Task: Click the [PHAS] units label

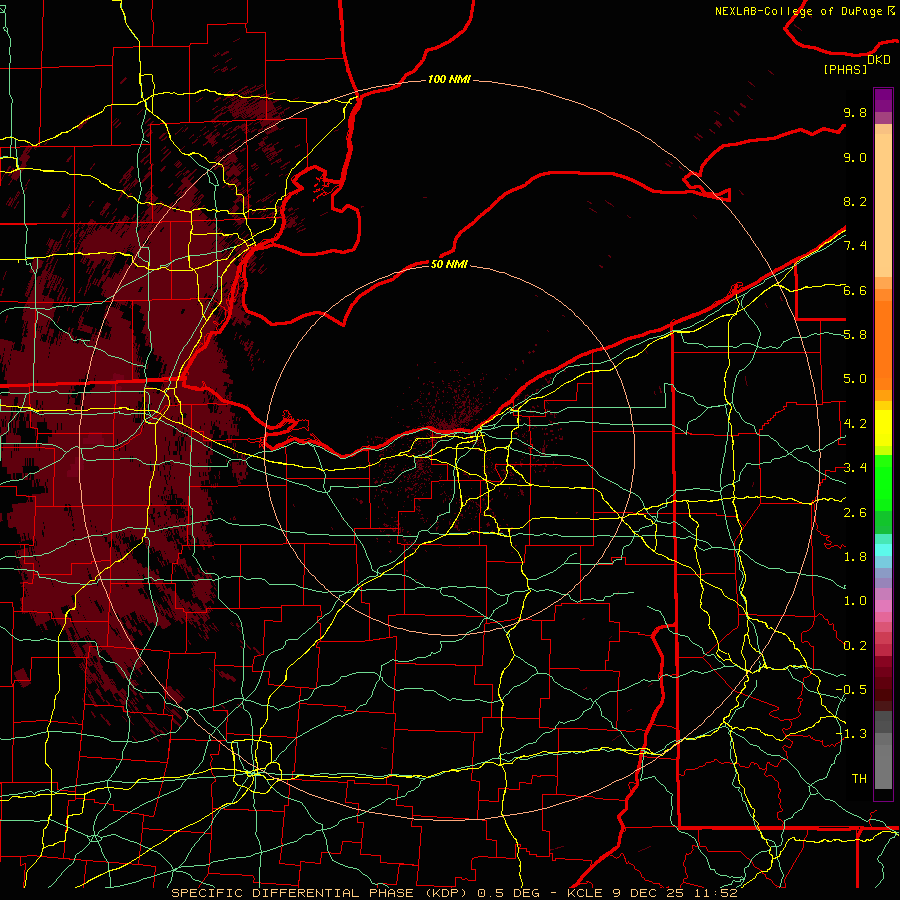Action: pyautogui.click(x=845, y=69)
